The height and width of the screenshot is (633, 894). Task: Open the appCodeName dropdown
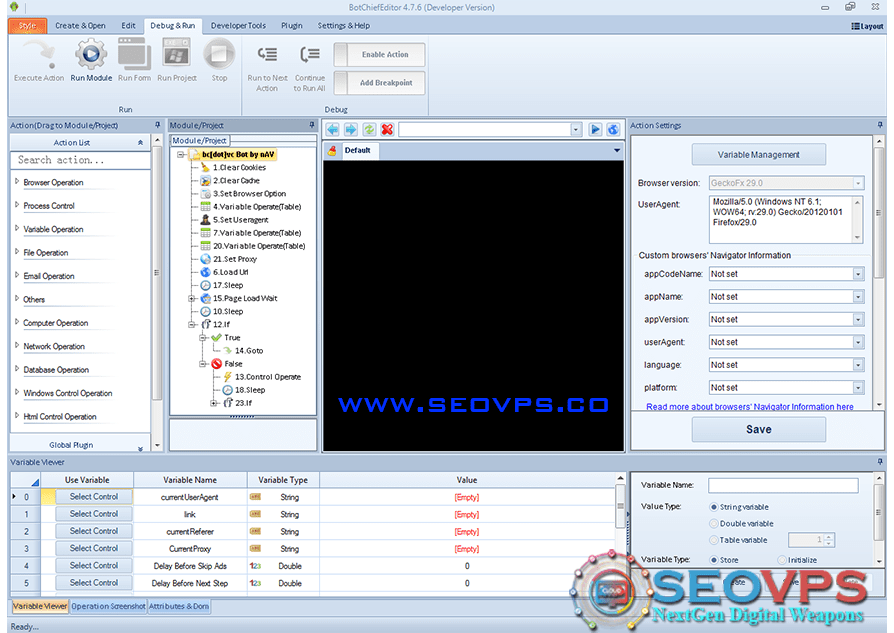[x=858, y=274]
